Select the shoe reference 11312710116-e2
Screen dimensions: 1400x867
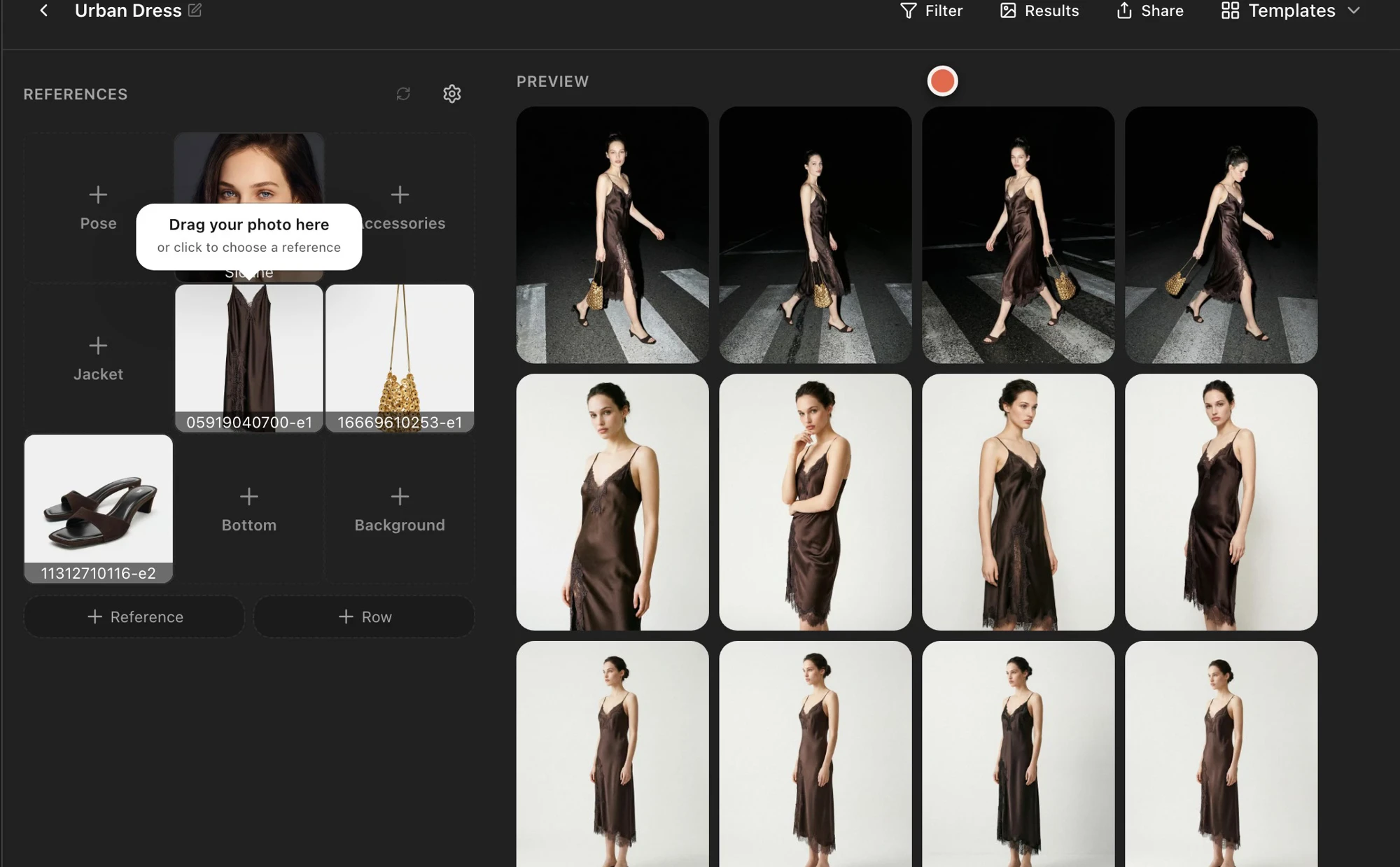point(98,509)
